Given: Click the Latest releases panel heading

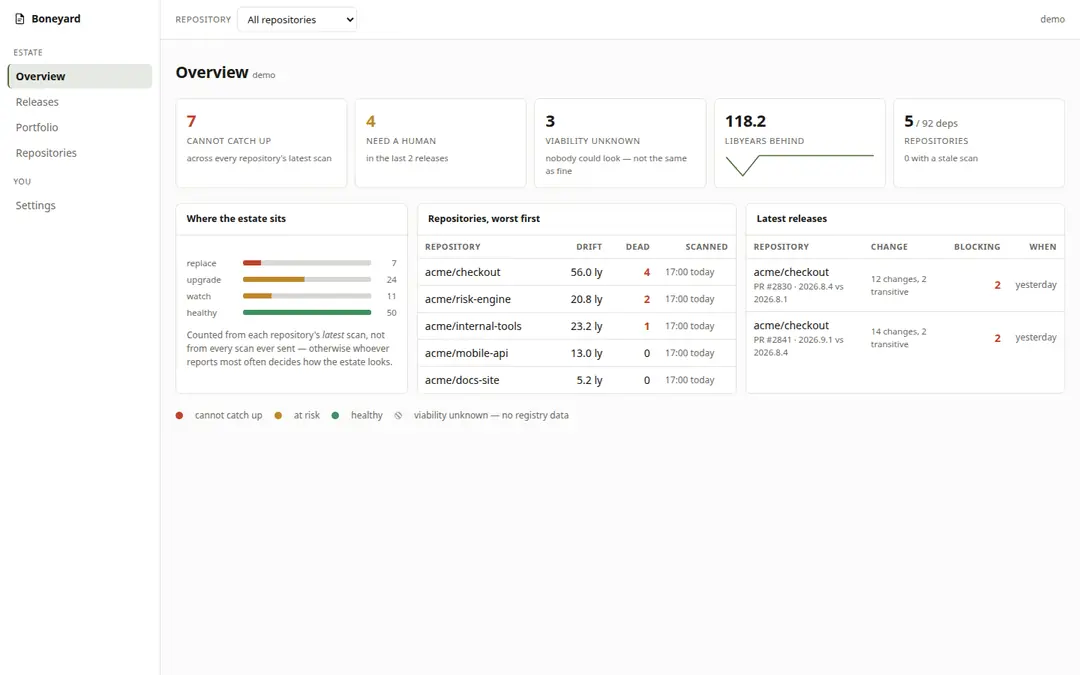Looking at the screenshot, I should (791, 218).
